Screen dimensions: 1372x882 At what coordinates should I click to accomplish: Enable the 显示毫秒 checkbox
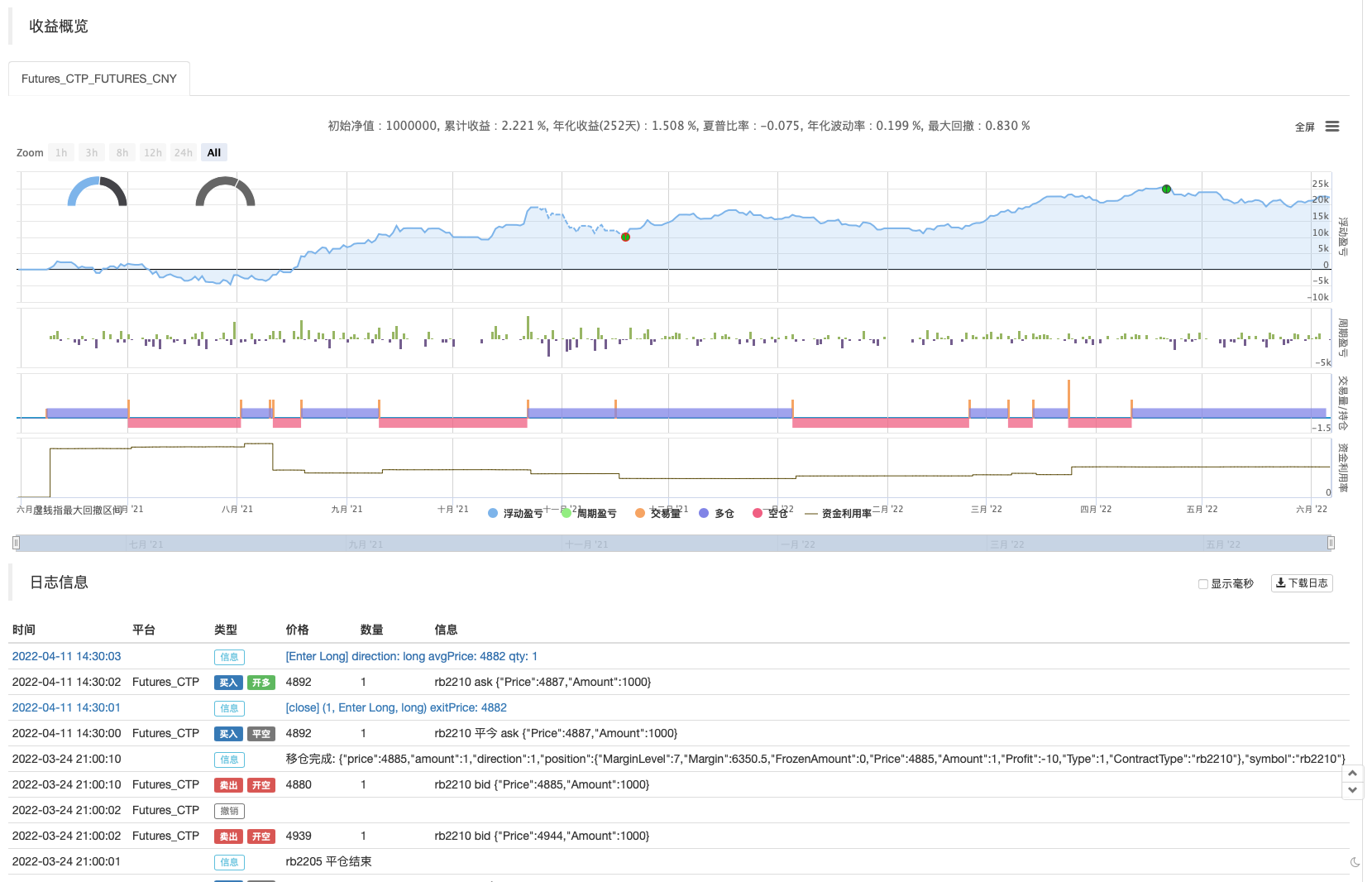pyautogui.click(x=1203, y=584)
